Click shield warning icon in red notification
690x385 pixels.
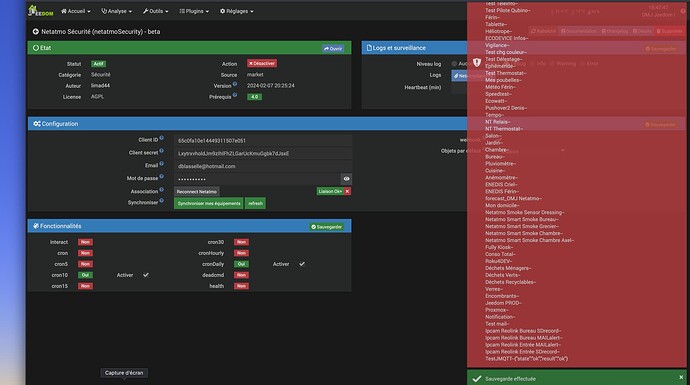coord(477,62)
